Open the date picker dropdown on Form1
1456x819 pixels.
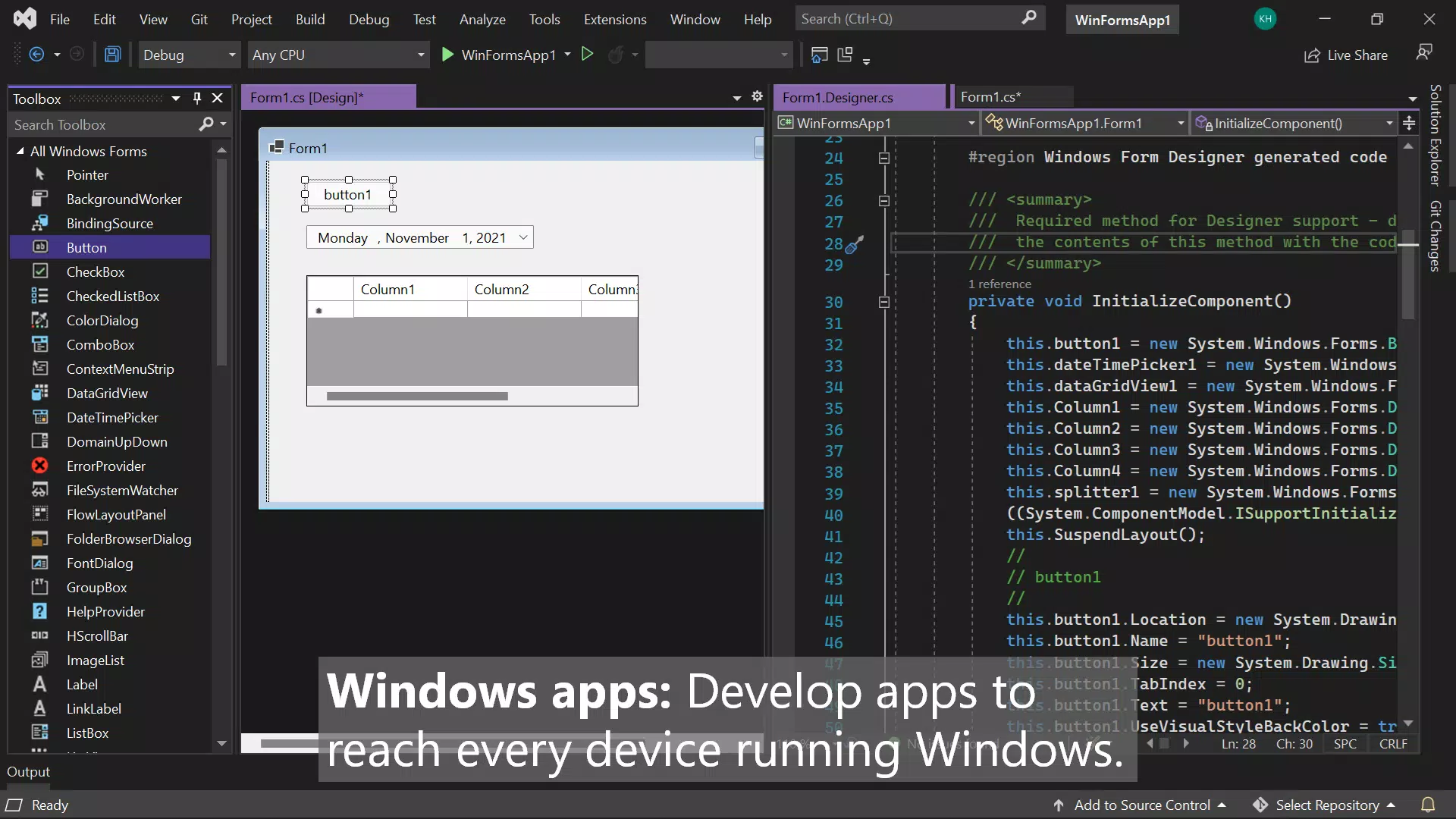pyautogui.click(x=523, y=237)
